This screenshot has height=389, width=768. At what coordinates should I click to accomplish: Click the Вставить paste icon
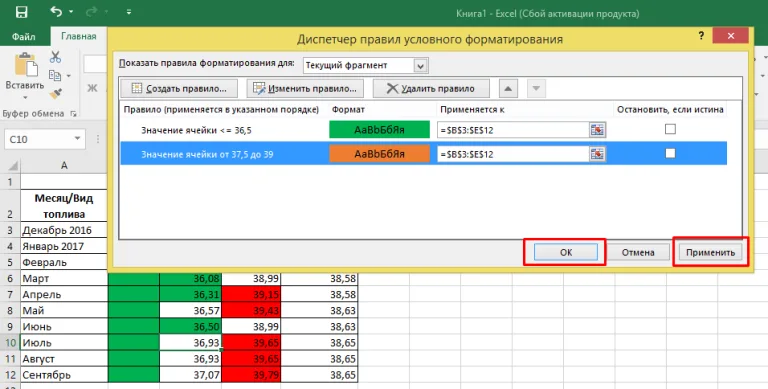[26, 65]
